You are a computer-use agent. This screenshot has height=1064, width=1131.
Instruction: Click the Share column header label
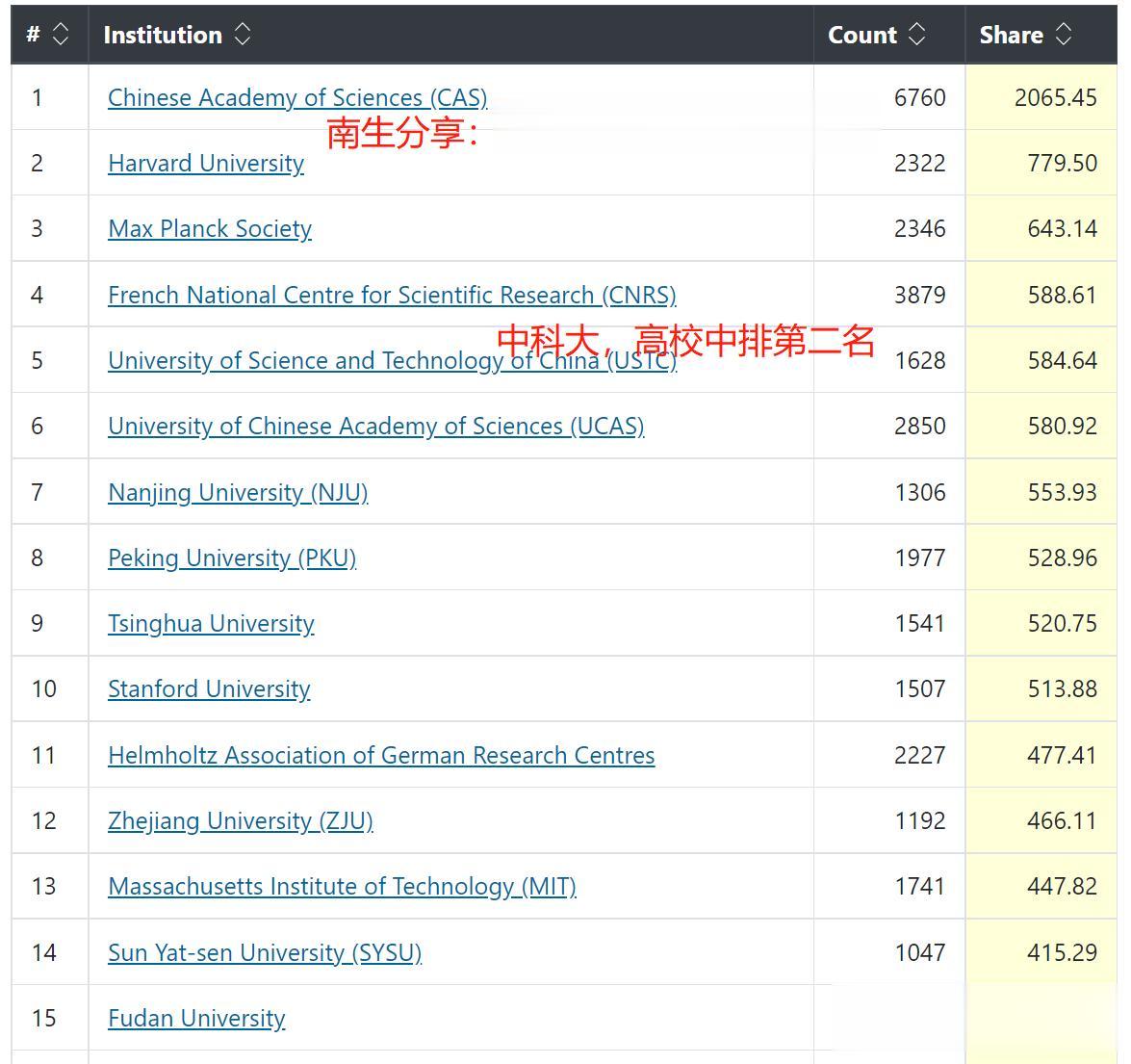1012,35
